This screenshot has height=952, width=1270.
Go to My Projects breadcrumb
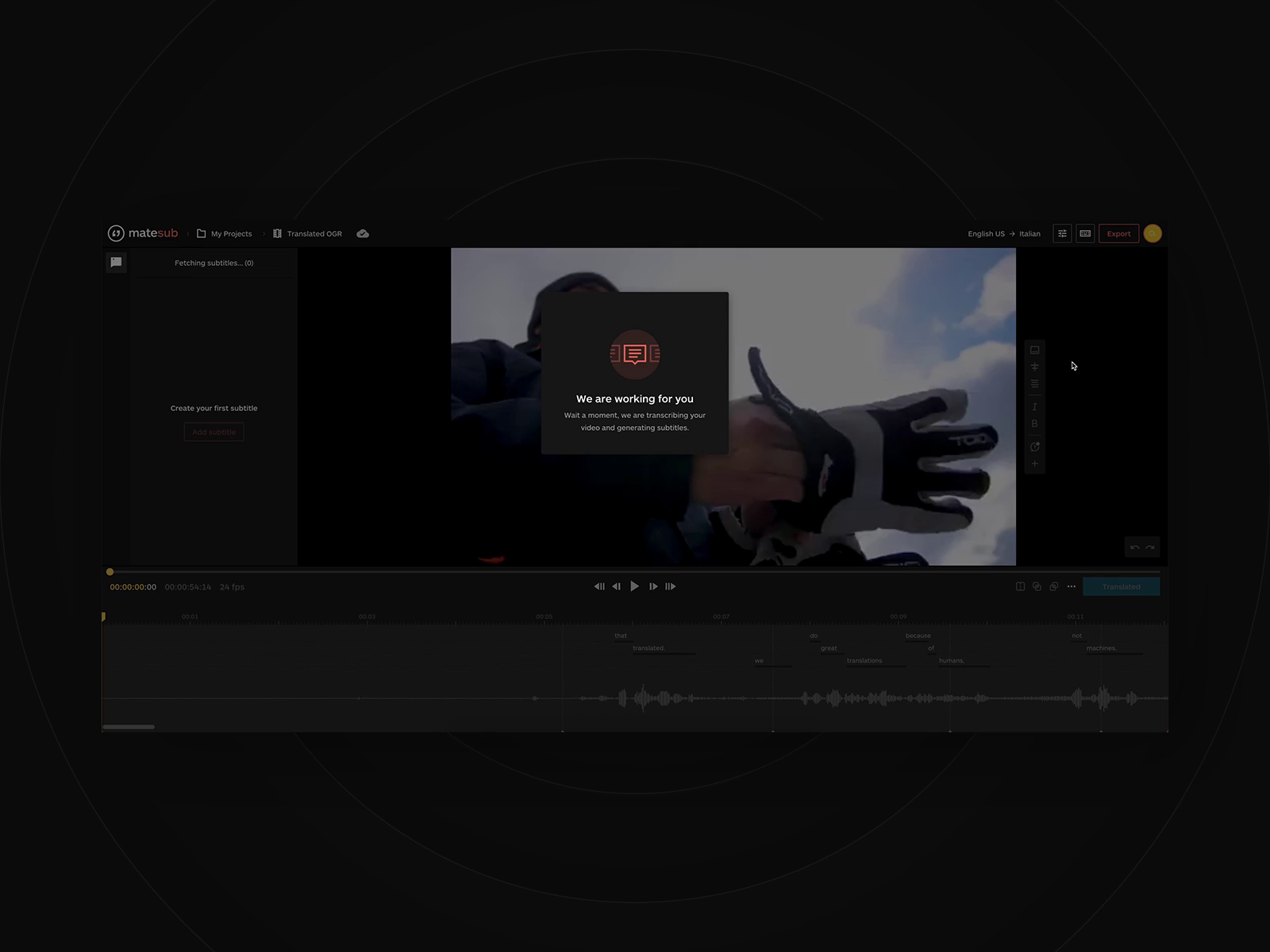tap(225, 233)
